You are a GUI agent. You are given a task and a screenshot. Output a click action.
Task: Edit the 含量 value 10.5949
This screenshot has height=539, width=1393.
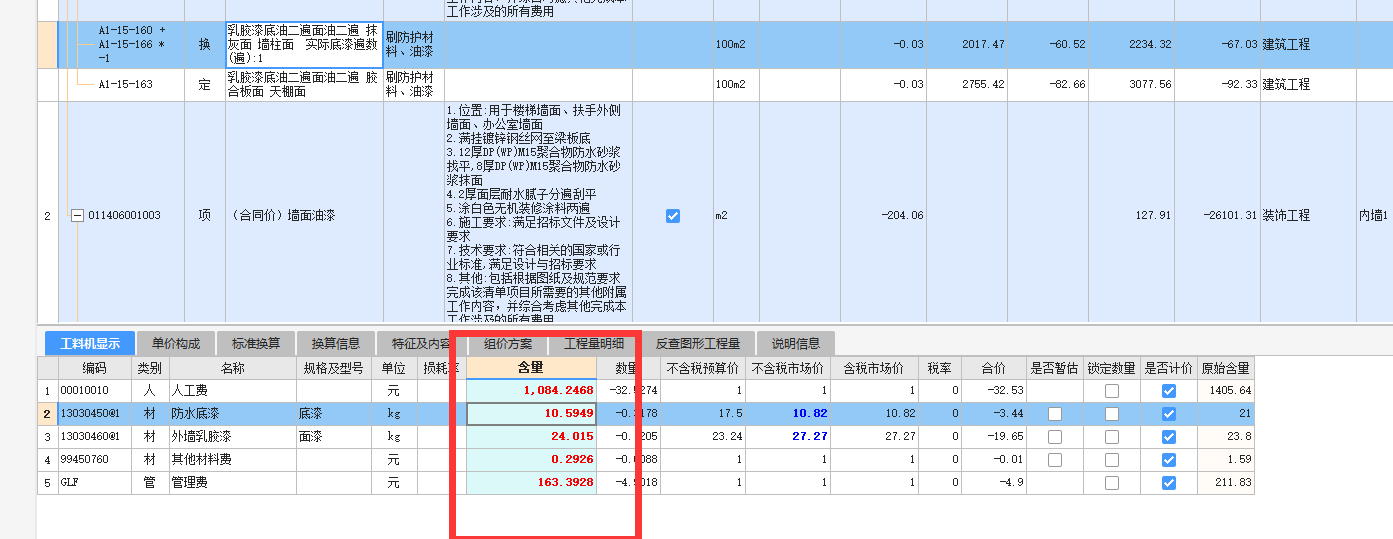pos(531,413)
